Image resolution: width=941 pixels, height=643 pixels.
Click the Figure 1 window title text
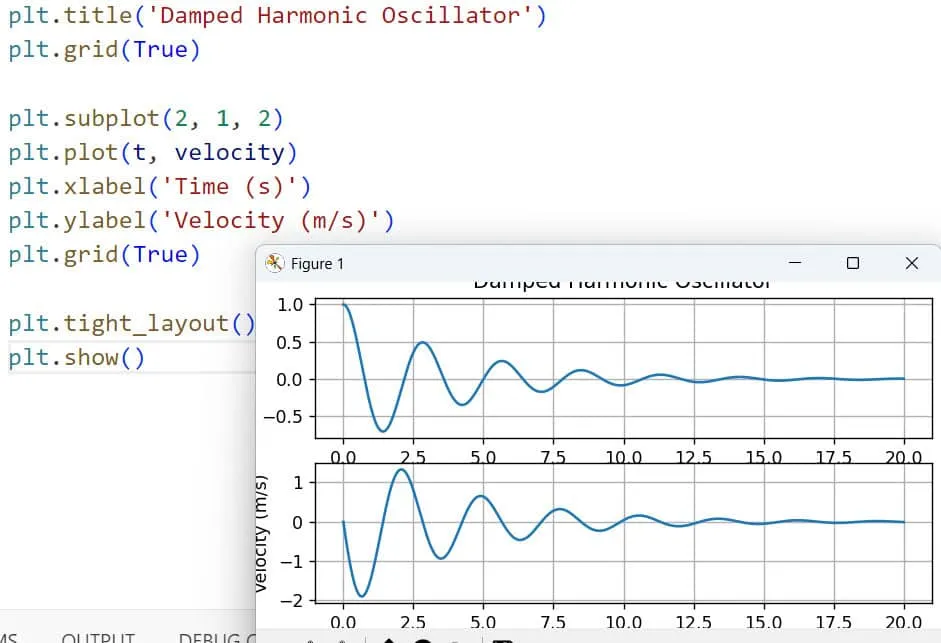point(317,264)
